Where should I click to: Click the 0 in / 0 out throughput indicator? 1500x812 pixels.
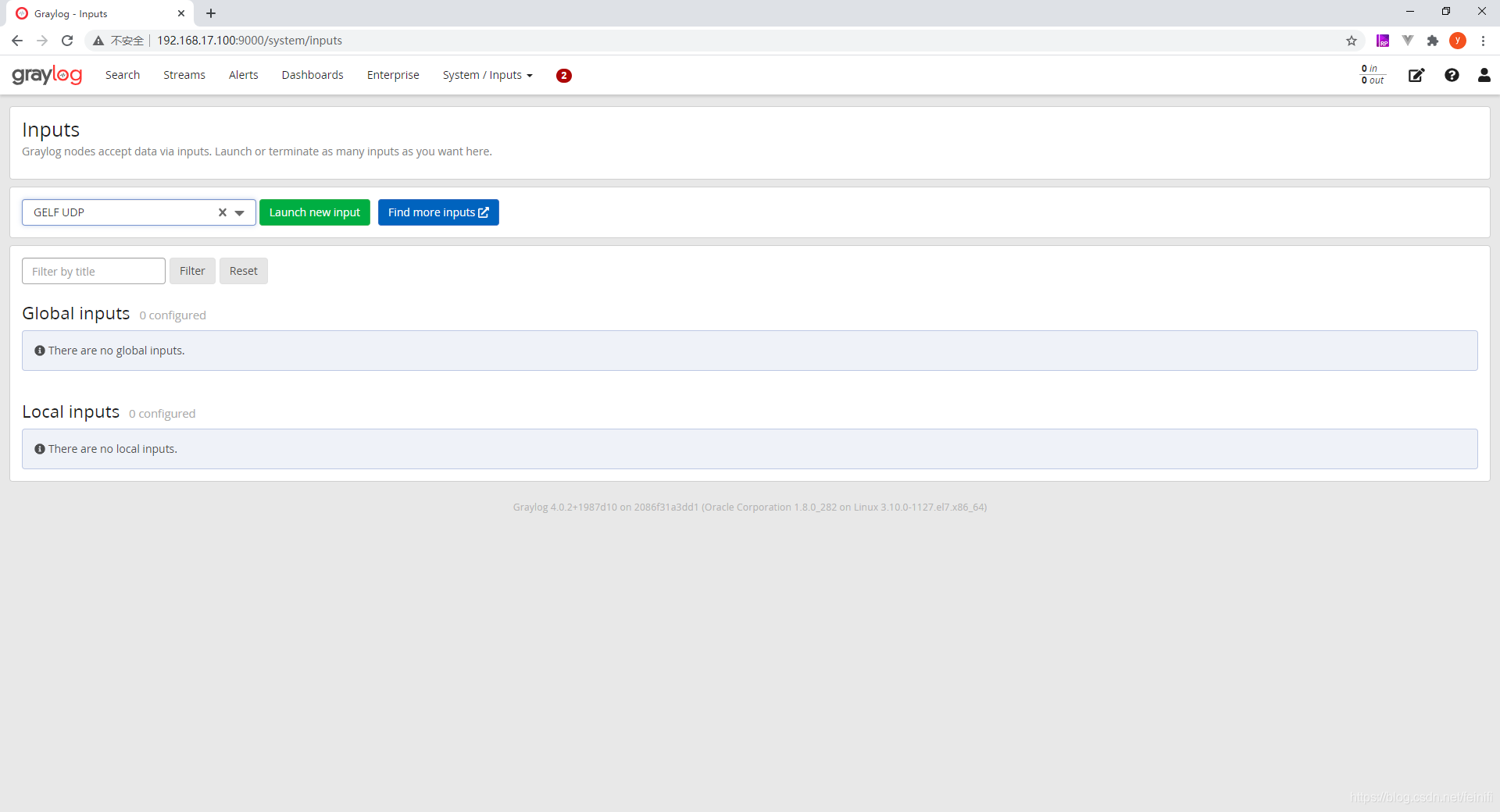1373,75
